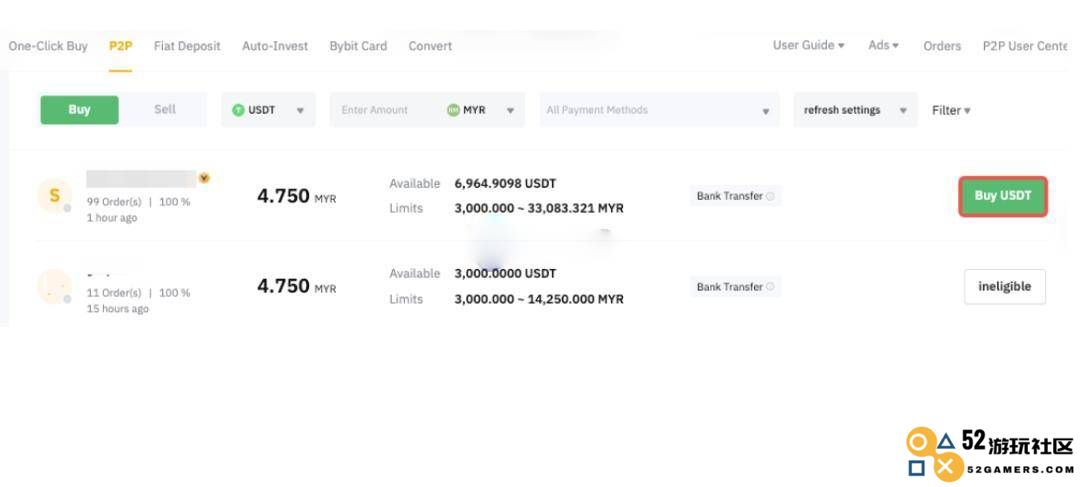Click info icon on first Bank Transfer tag

[770, 196]
